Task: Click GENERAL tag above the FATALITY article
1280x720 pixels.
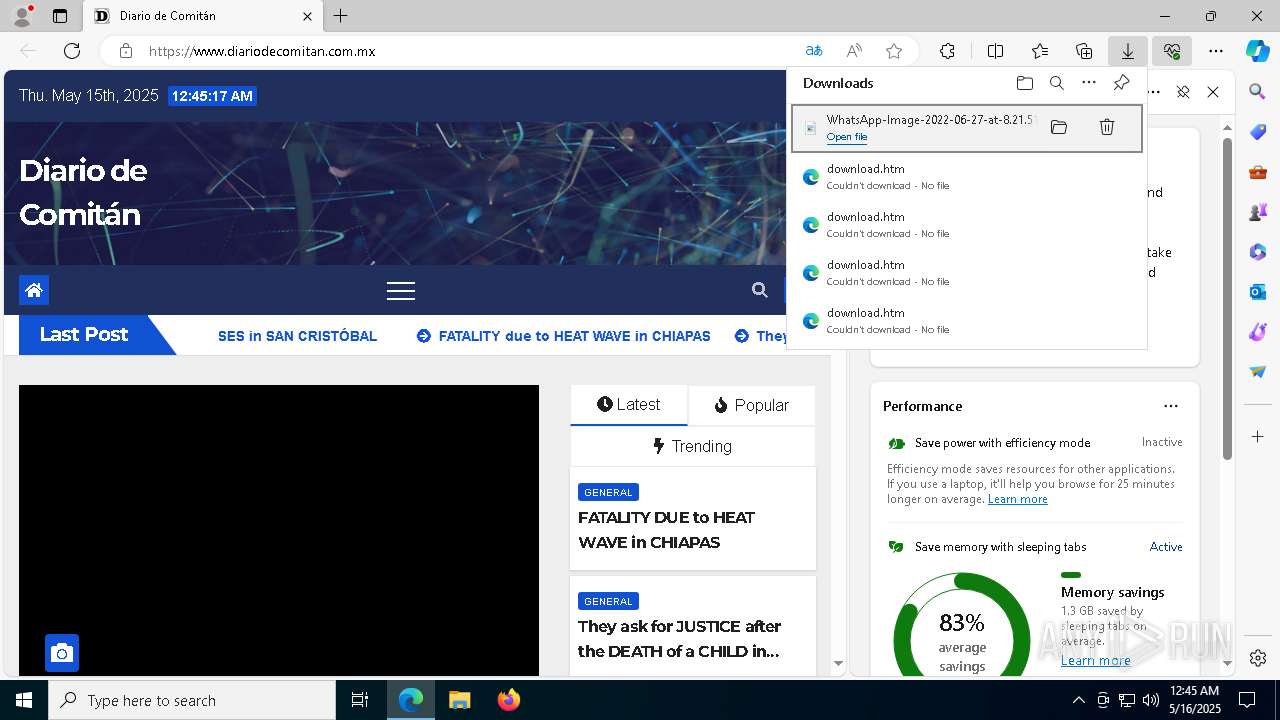Action: click(608, 492)
